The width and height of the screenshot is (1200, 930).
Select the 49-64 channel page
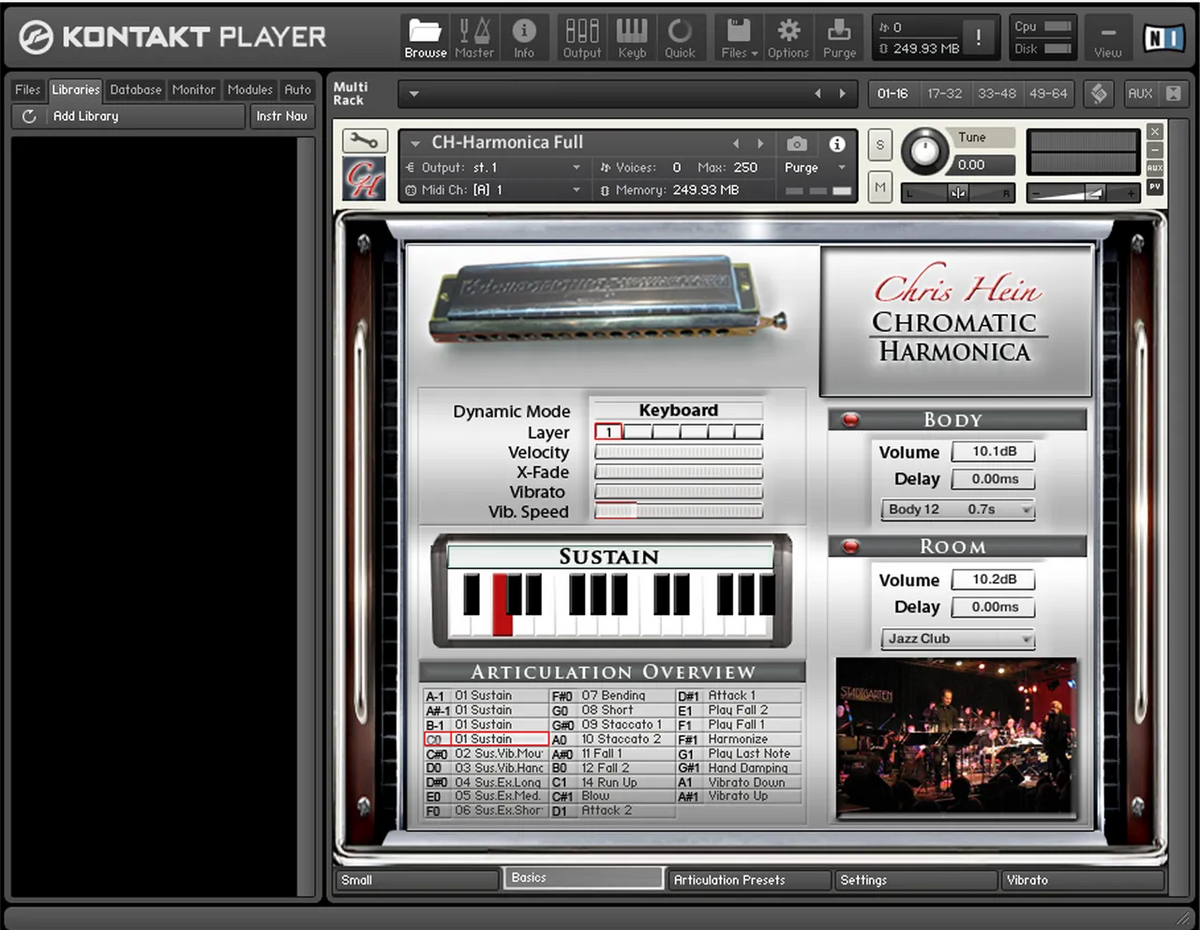[x=1048, y=94]
